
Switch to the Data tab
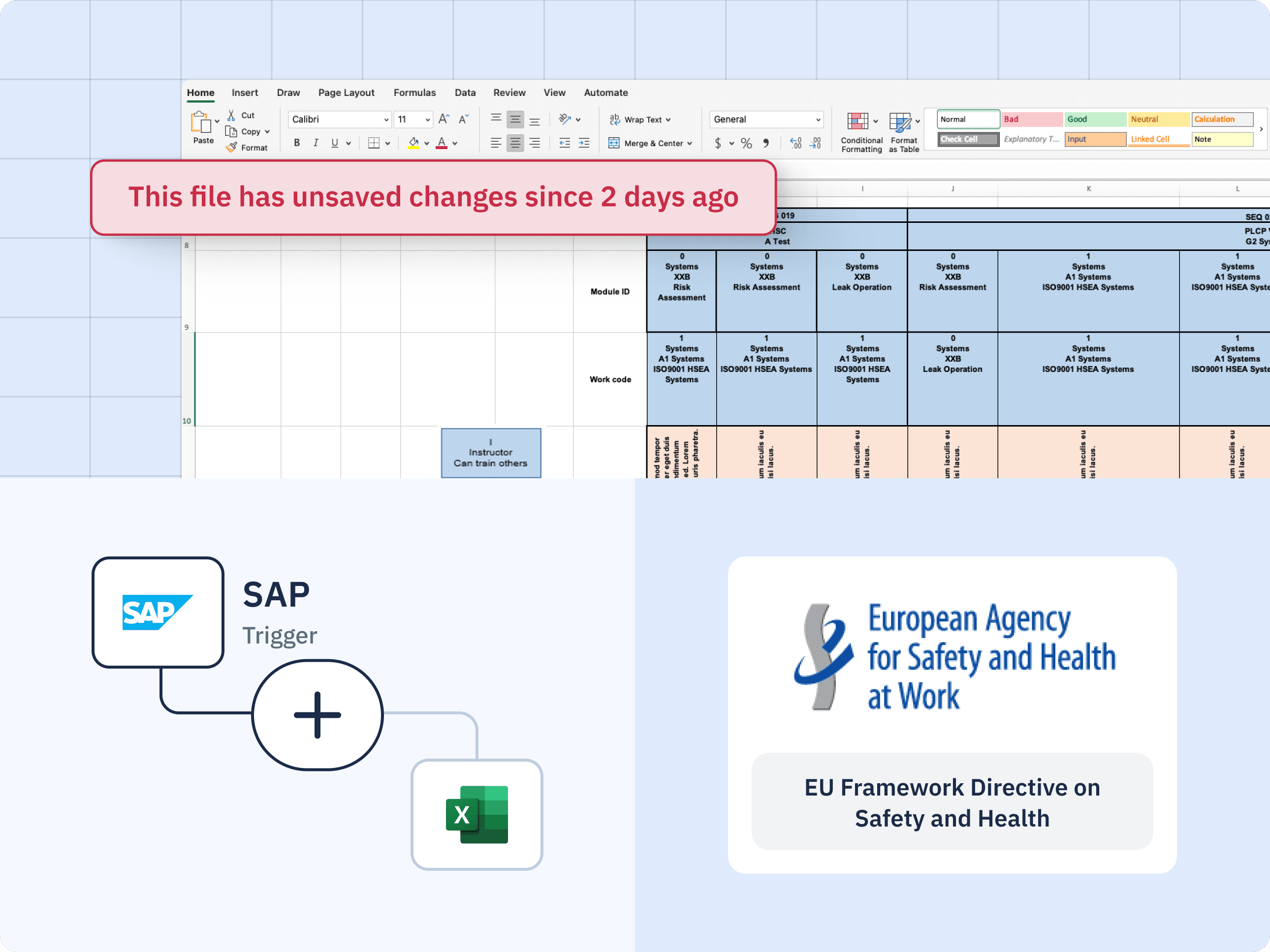pyautogui.click(x=465, y=92)
